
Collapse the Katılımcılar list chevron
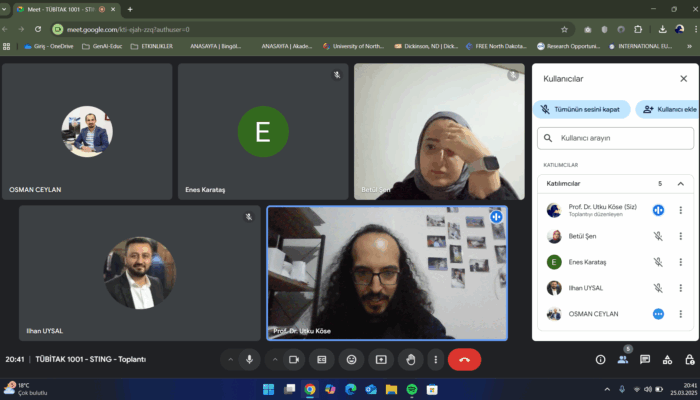(680, 184)
